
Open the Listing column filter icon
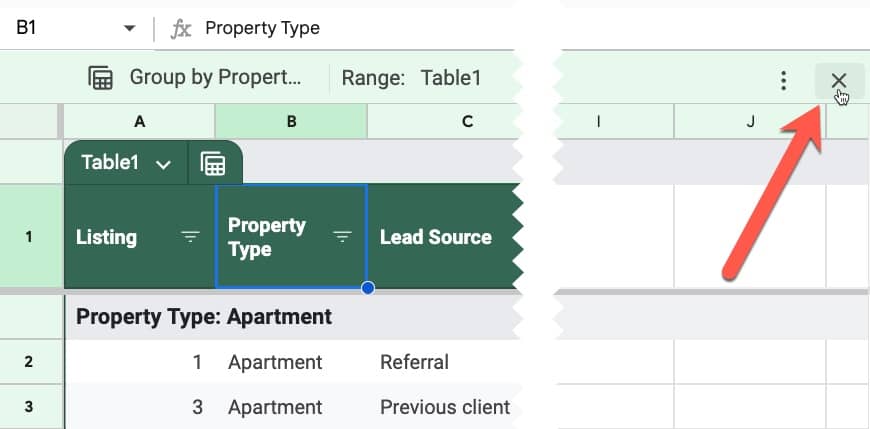tap(190, 238)
